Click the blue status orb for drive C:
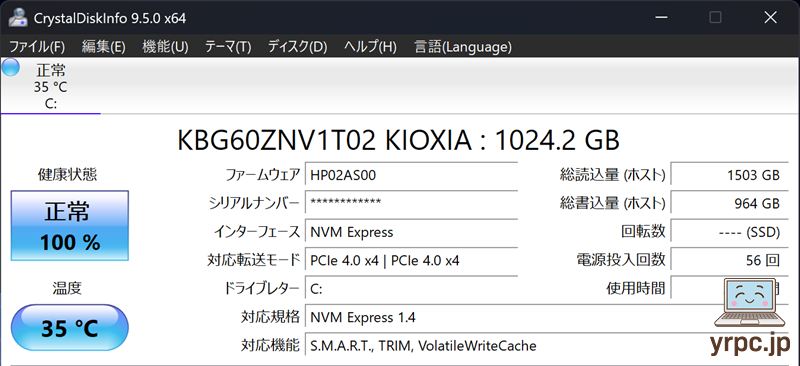Viewport: 800px width, 366px height. tap(11, 67)
